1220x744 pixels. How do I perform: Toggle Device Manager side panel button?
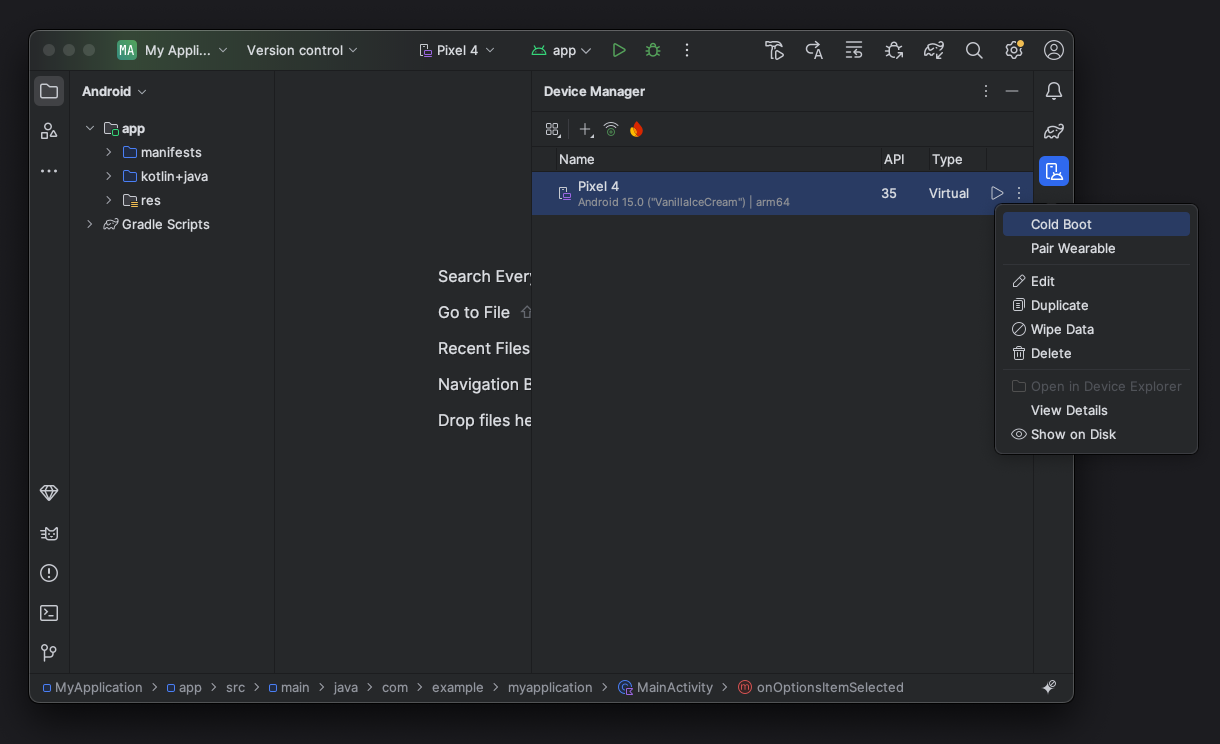[x=1053, y=171]
